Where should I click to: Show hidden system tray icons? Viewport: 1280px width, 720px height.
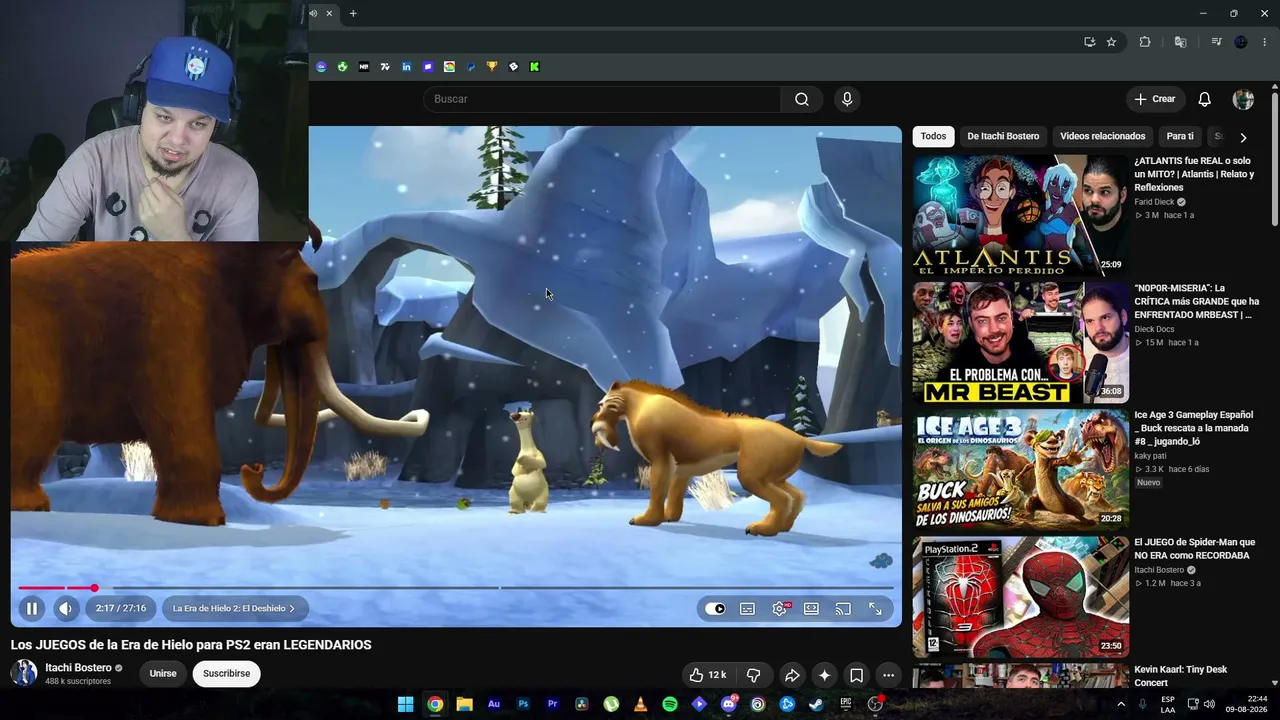pyautogui.click(x=1120, y=704)
